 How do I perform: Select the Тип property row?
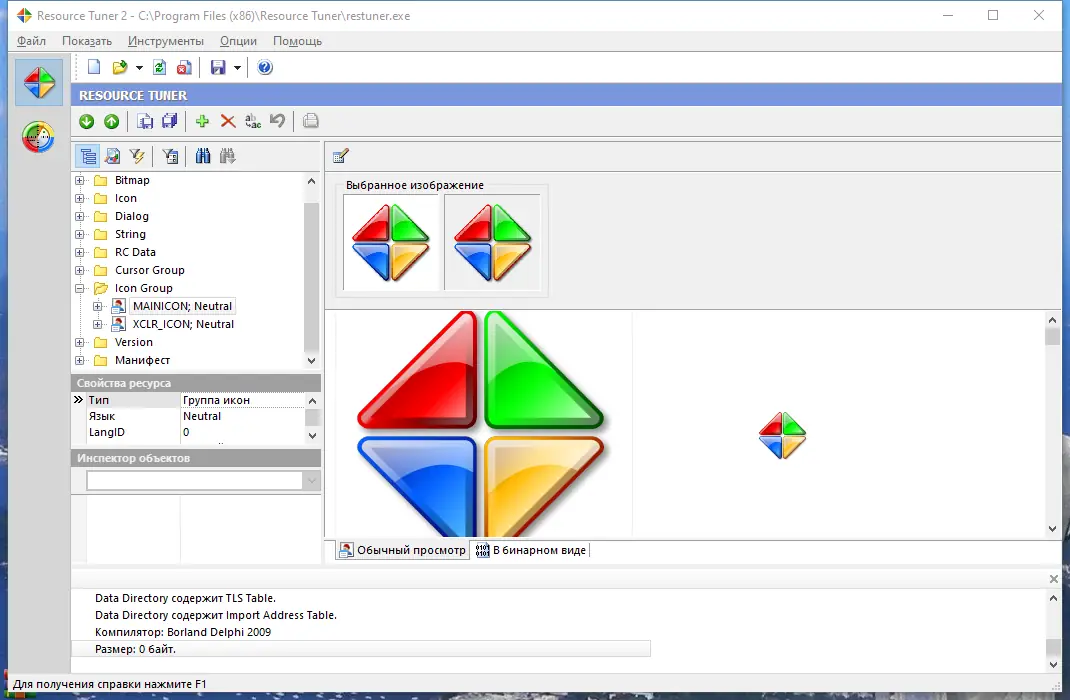[189, 400]
